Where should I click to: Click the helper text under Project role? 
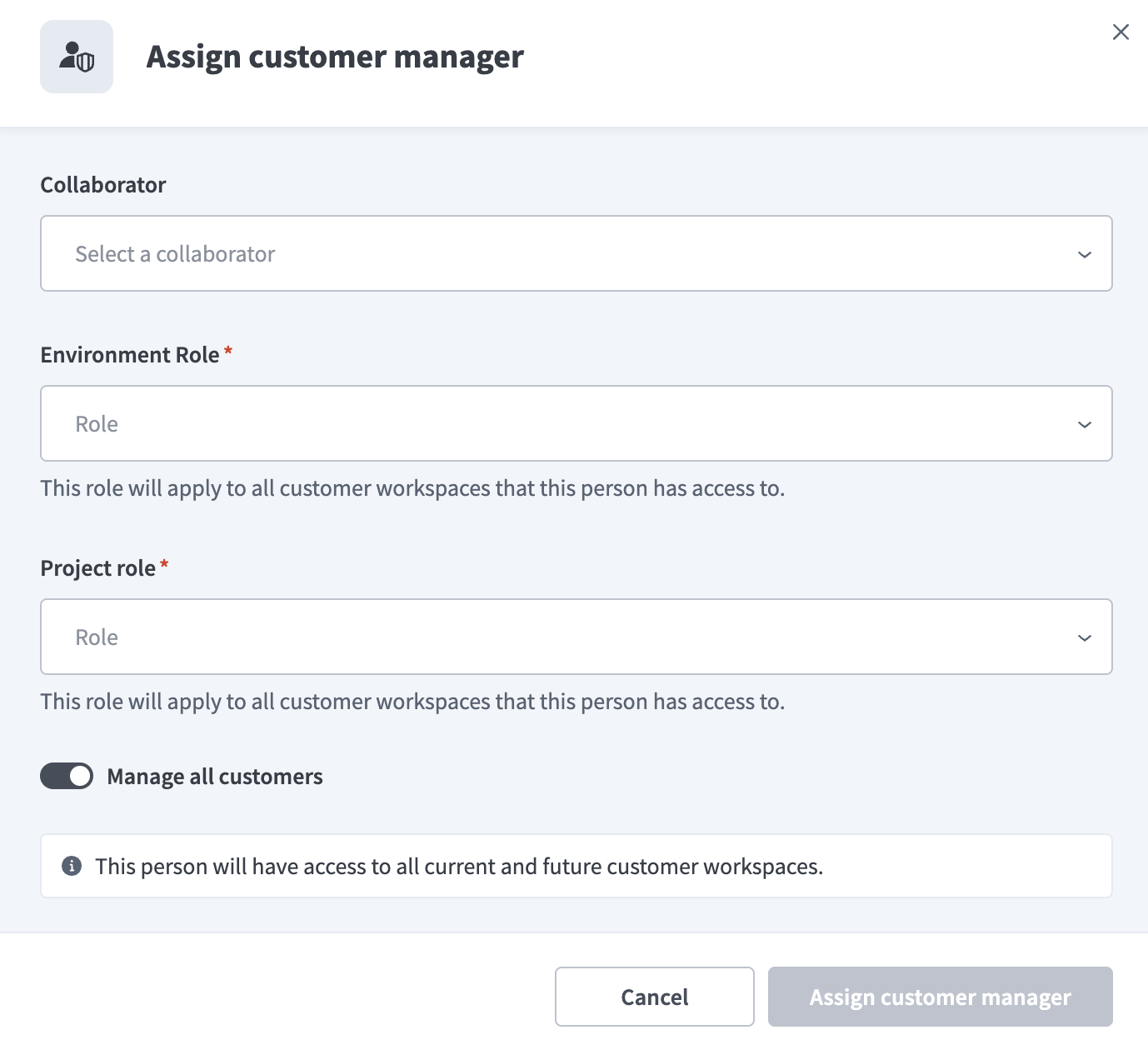[x=412, y=702]
